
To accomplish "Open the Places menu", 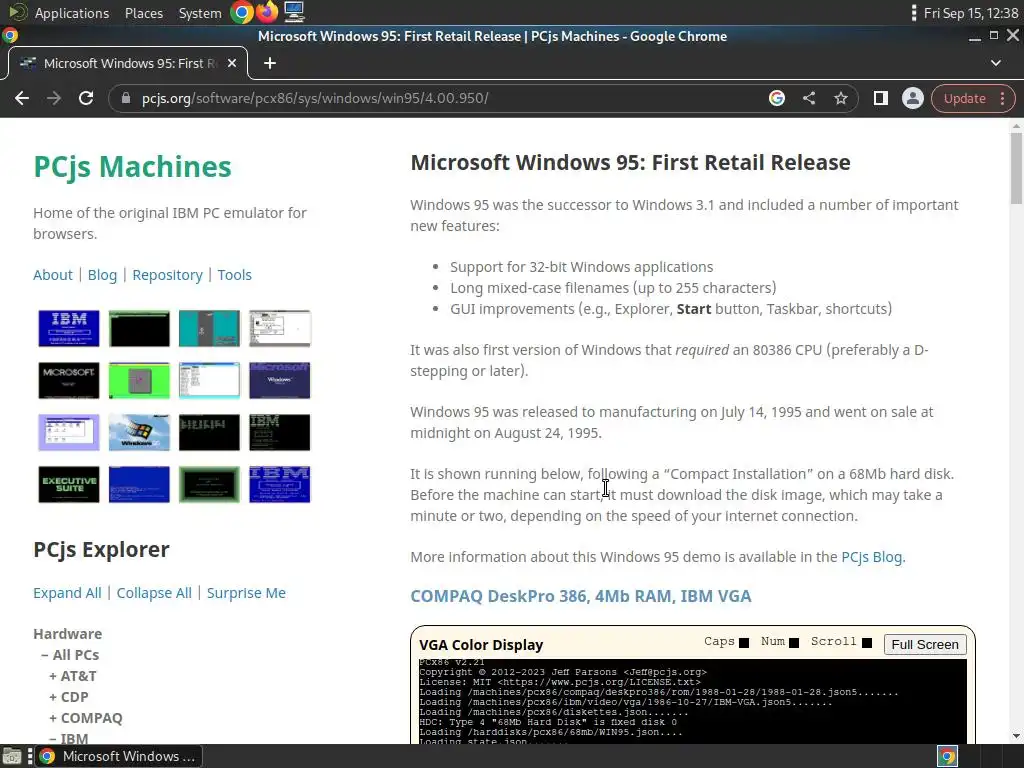I will 144,13.
